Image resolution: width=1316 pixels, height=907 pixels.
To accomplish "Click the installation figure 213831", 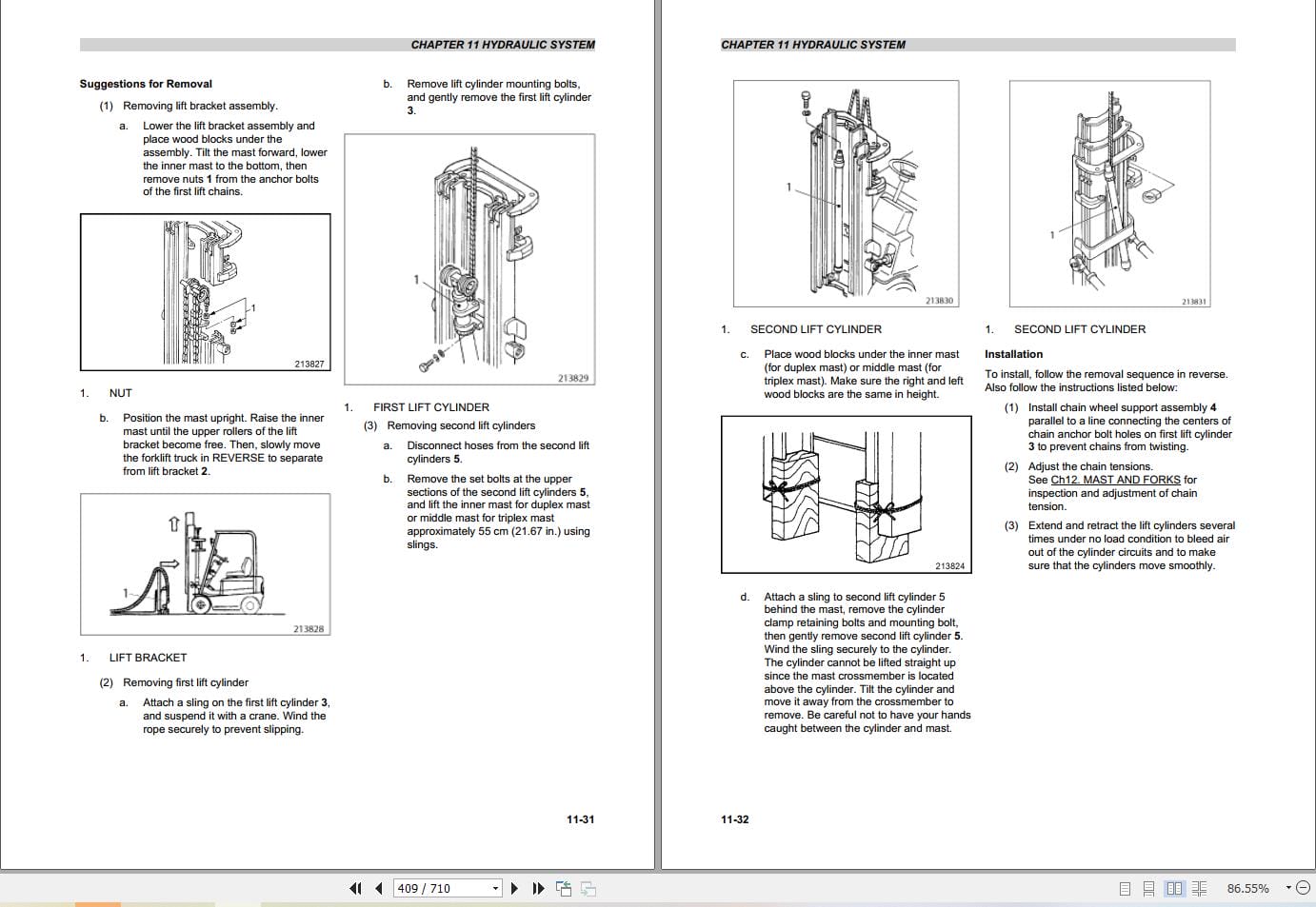I will point(1109,194).
